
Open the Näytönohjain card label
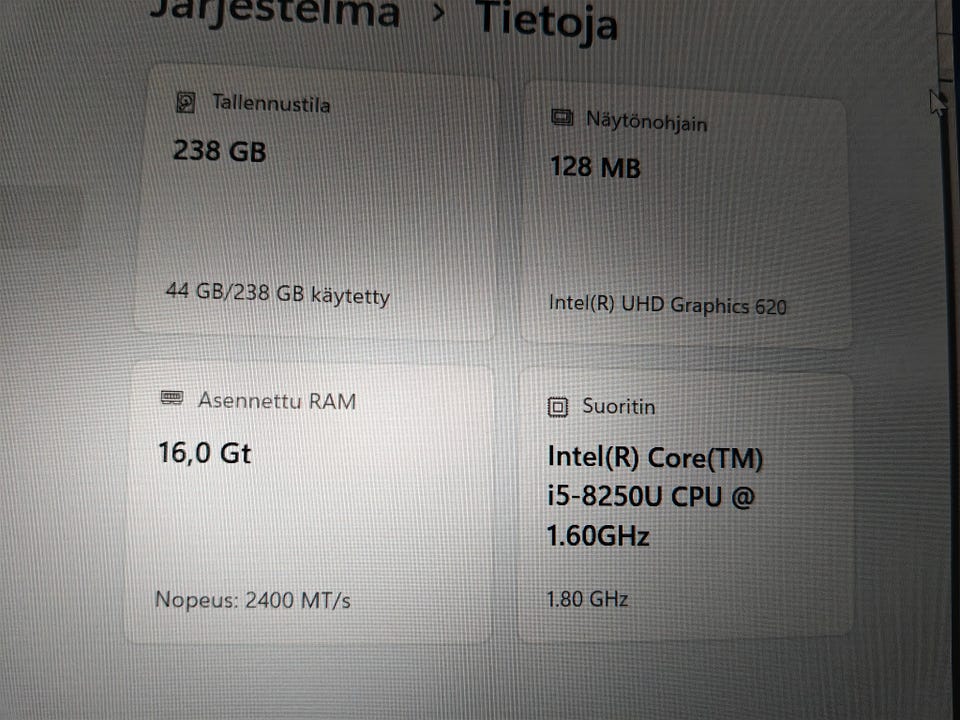pos(645,122)
